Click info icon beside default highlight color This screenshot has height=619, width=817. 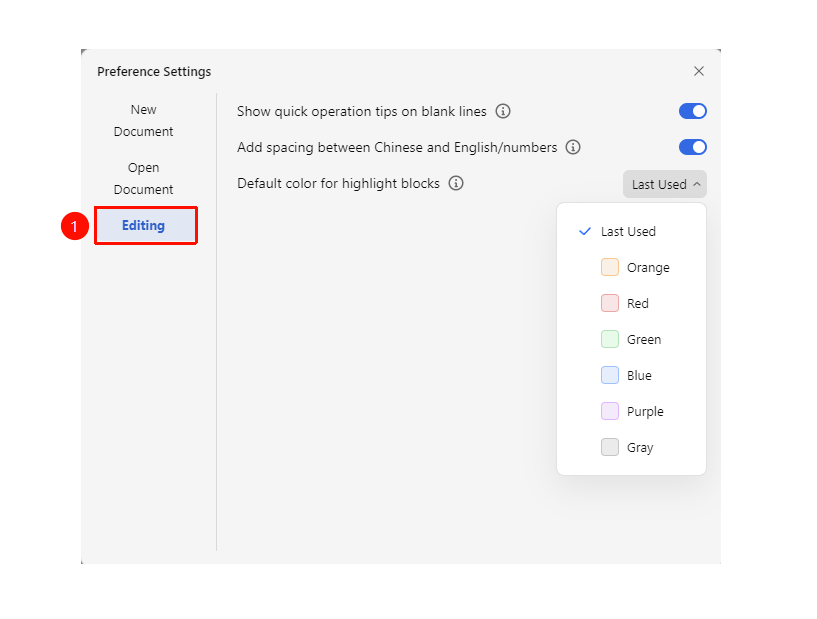coord(456,183)
